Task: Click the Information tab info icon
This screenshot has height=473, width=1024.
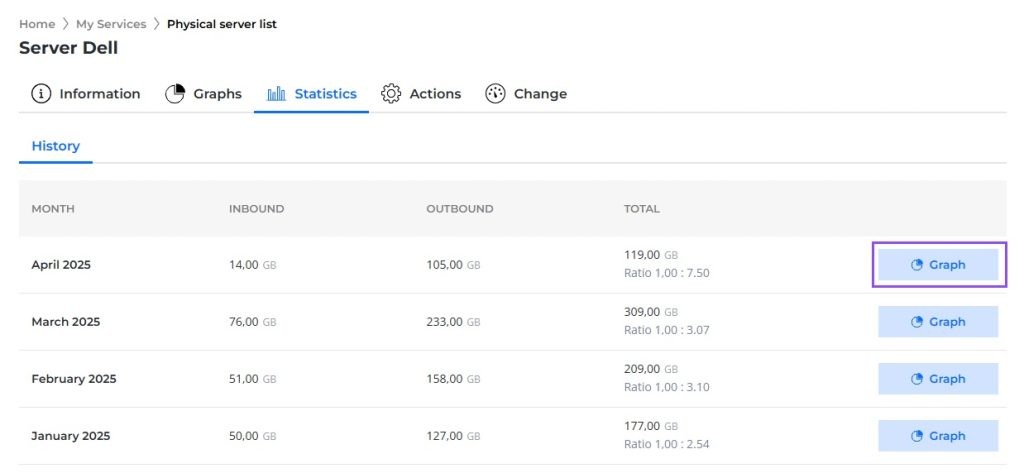Action: pos(41,94)
